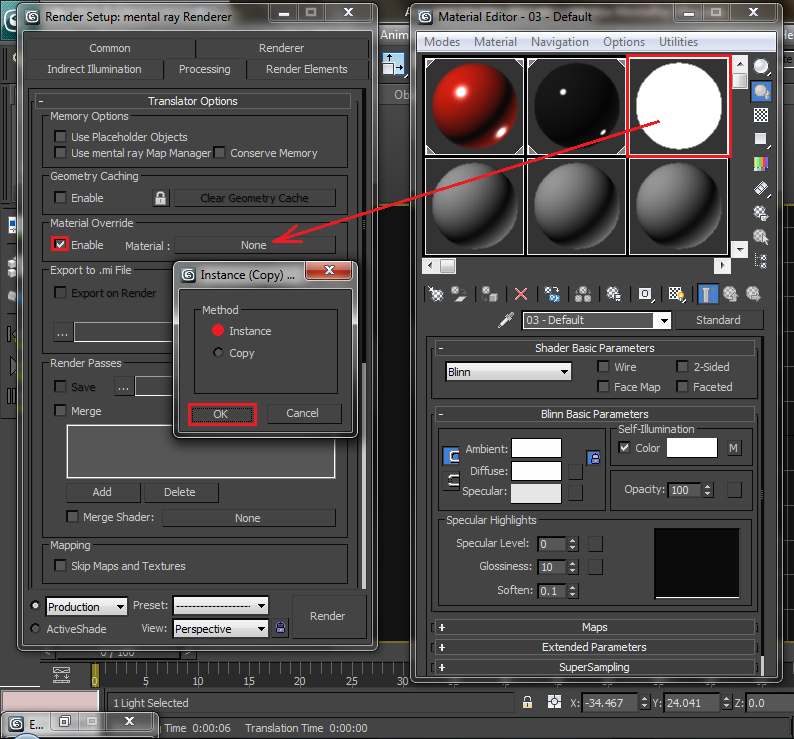
Task: Open Material Editor Options icon
Action: tap(761, 213)
